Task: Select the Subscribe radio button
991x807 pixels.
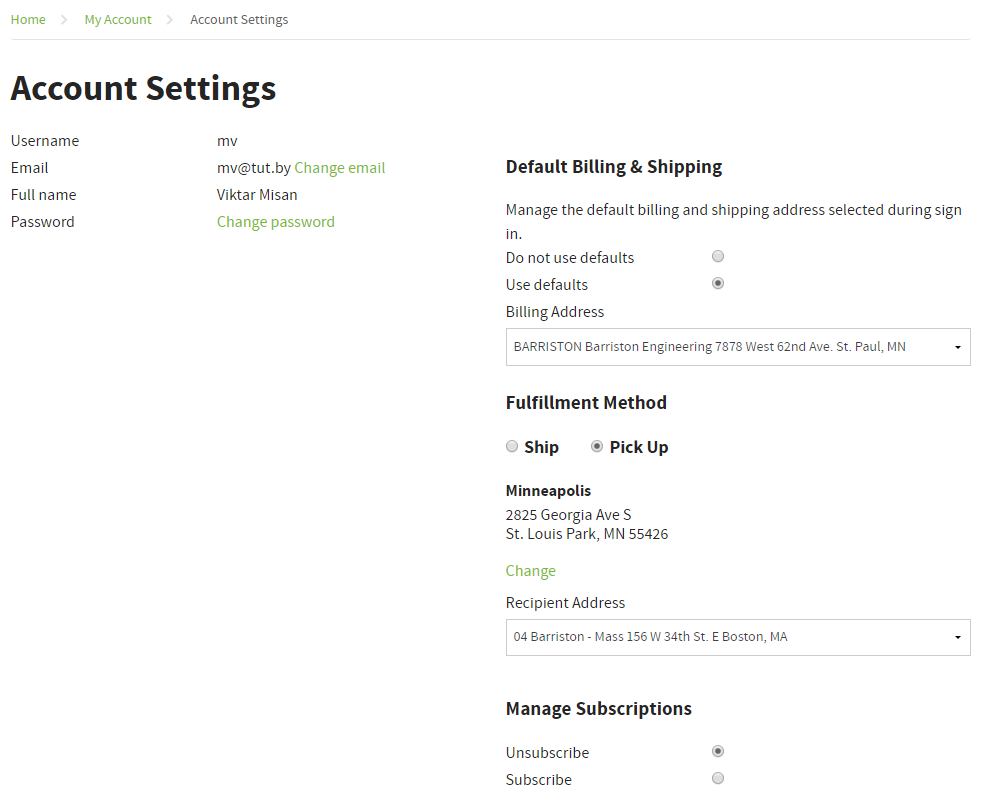Action: pos(718,778)
